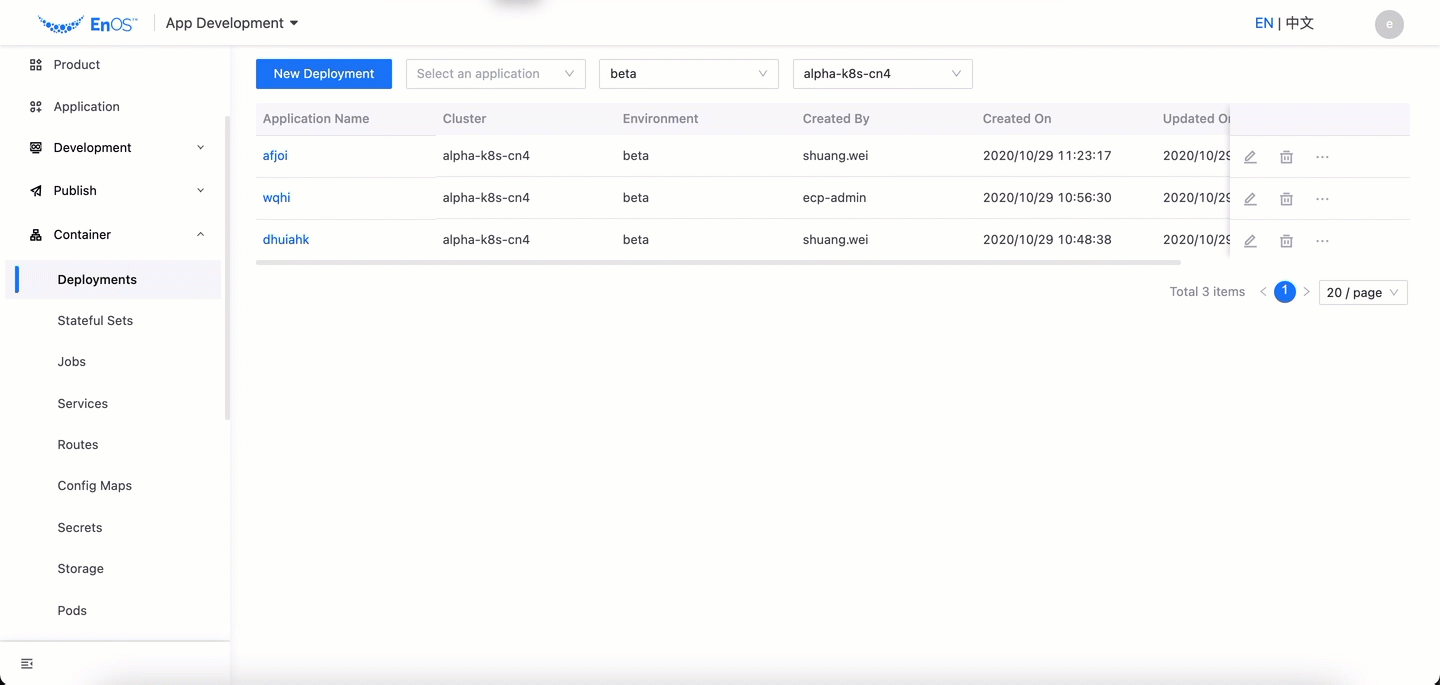Open the alpha-k8s-cn4 cluster dropdown
This screenshot has height=685, width=1440.
(x=882, y=74)
